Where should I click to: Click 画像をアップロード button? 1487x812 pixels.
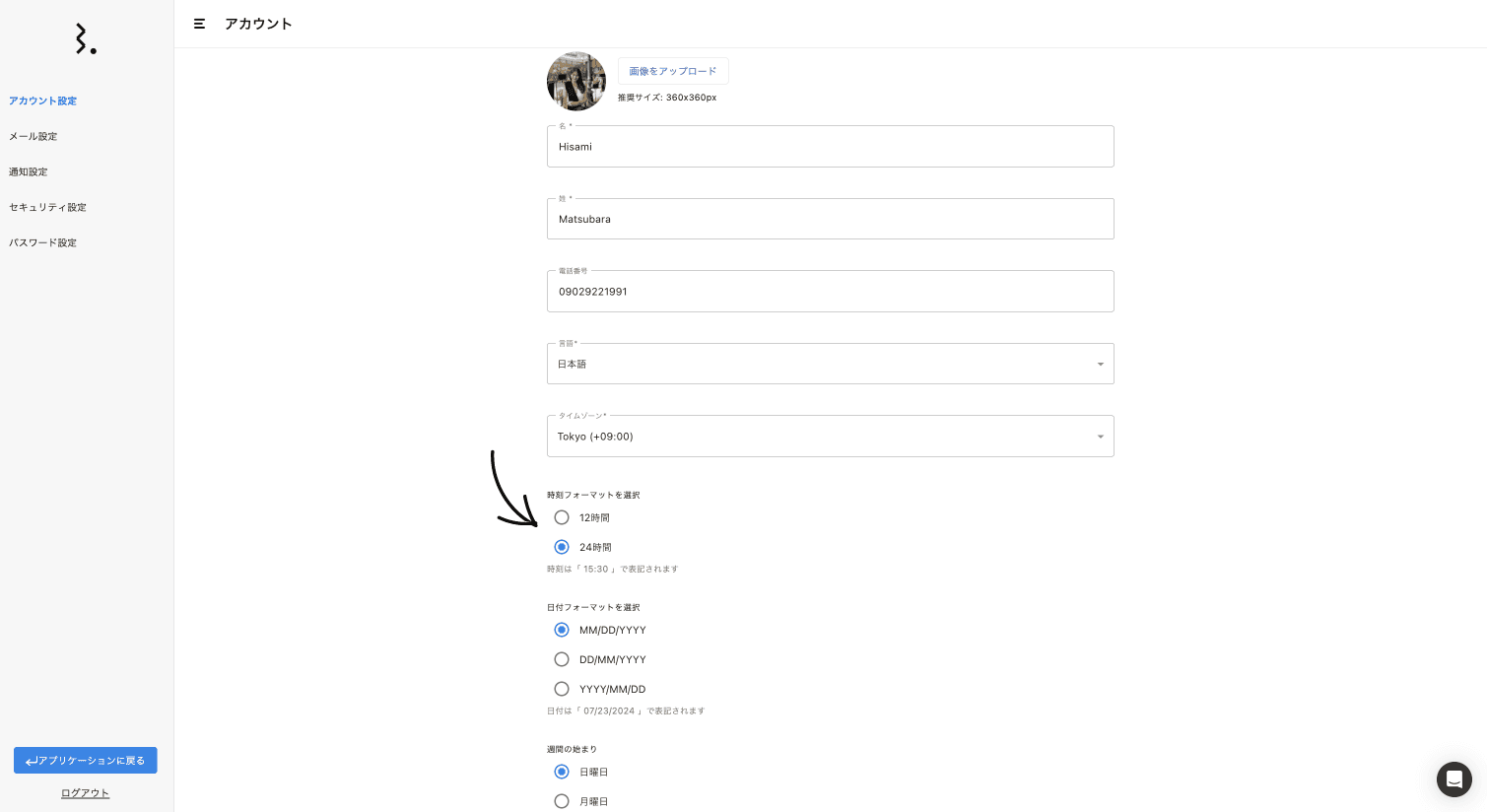click(673, 71)
